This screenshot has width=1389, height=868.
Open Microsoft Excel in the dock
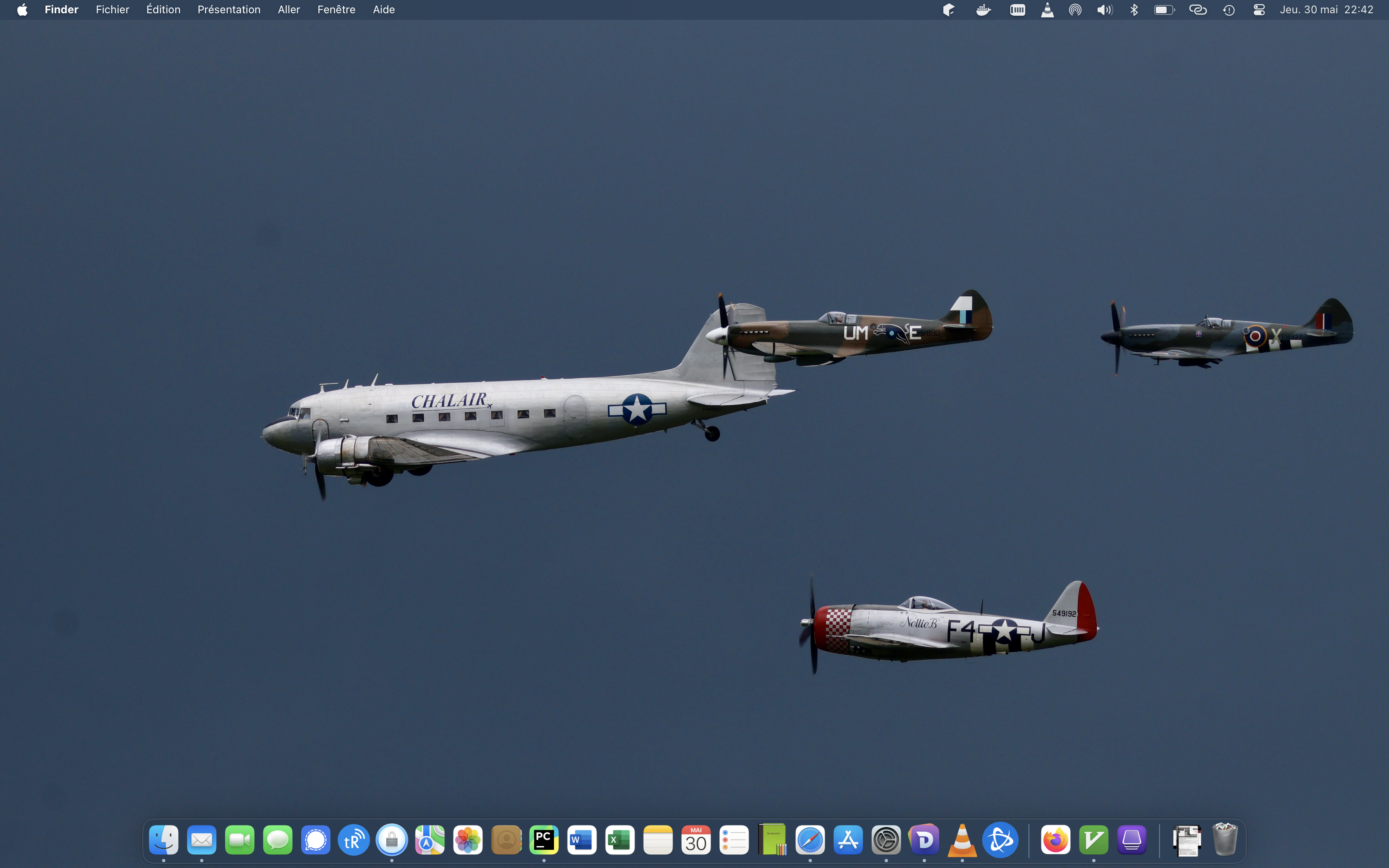point(619,840)
